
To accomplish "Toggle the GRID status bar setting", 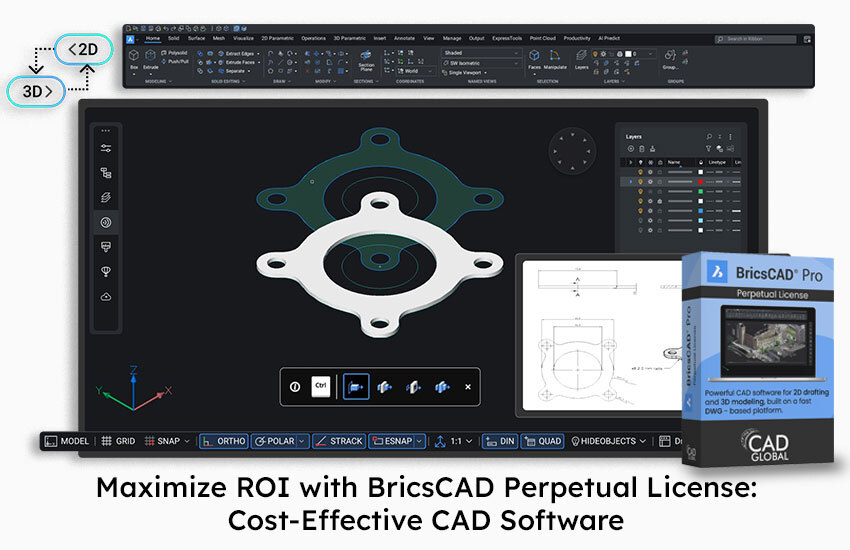I will tap(119, 441).
